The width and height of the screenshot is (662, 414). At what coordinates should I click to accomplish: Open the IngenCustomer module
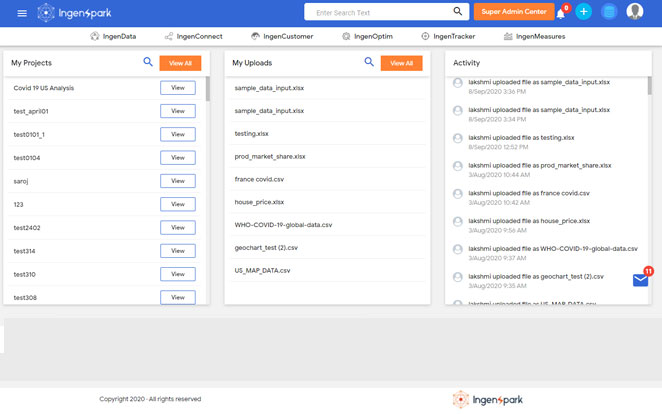(282, 36)
